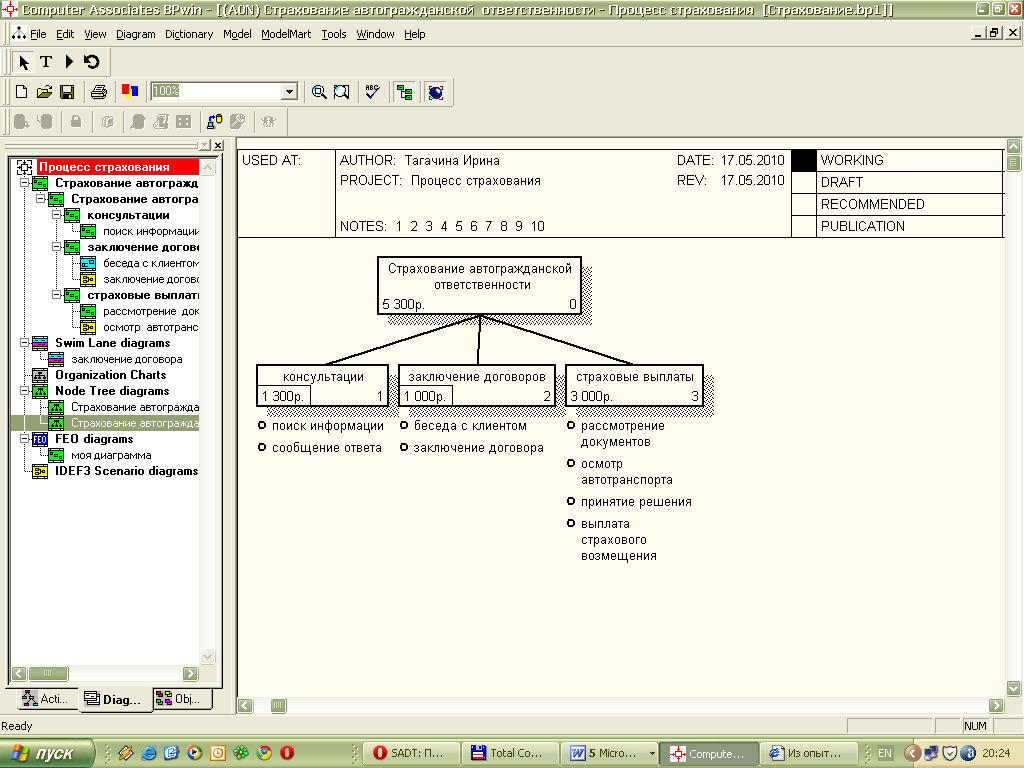The image size is (1024, 768).
Task: Click the tree panel horizontal scrollbar thumb
Action: pyautogui.click(x=48, y=673)
